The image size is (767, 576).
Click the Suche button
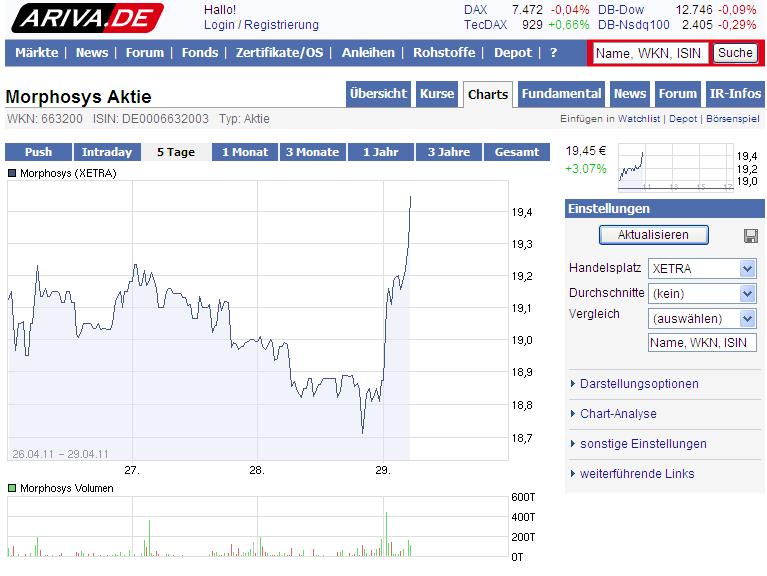pyautogui.click(x=735, y=52)
